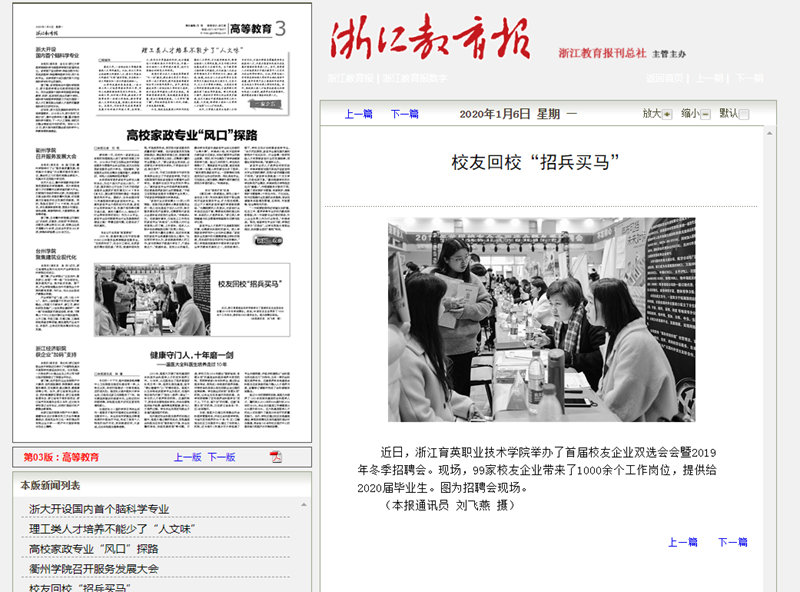Go to 下一版 next page
Screen dimensions: 800x592
coord(221,457)
